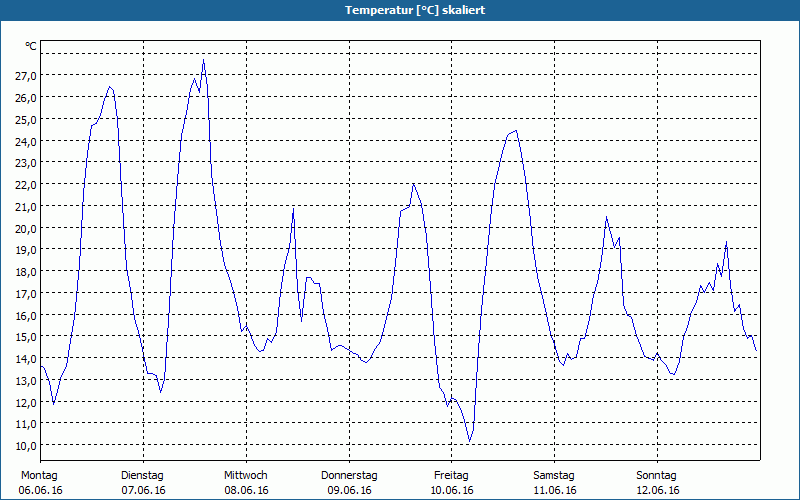The height and width of the screenshot is (500, 800).
Task: Click Tuesday's highest temperature peak above 27
Action: (204, 60)
